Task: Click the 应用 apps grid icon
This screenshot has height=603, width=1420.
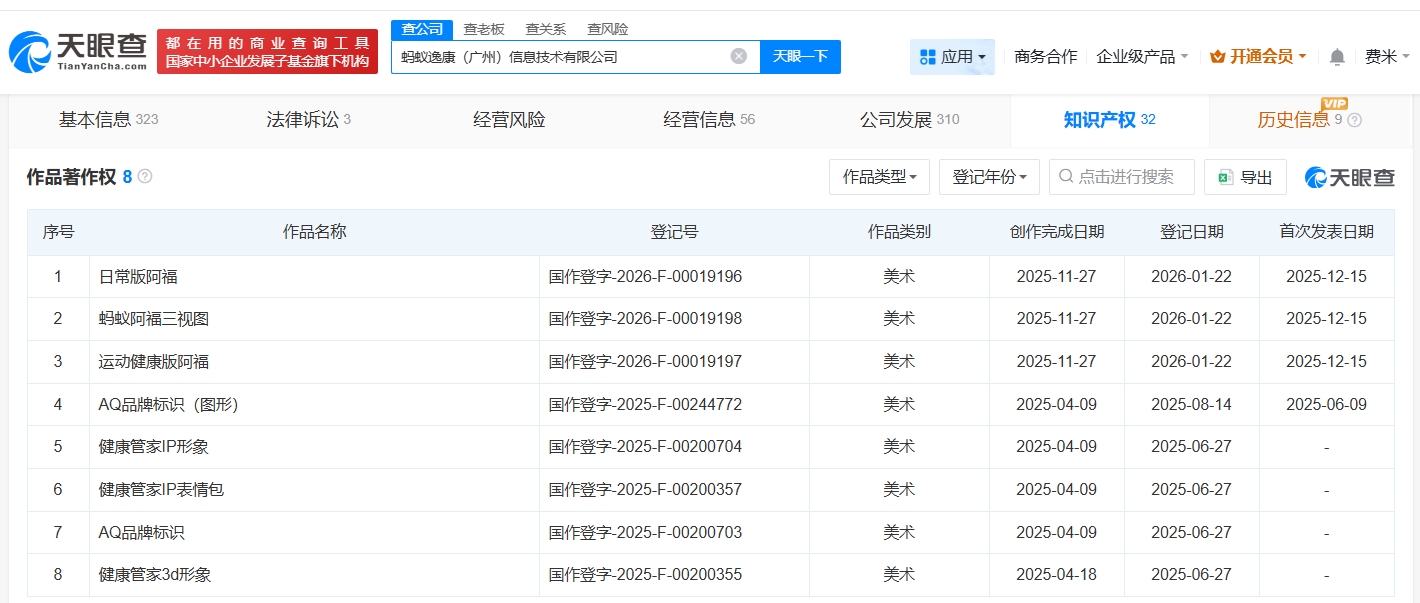Action: coord(927,57)
